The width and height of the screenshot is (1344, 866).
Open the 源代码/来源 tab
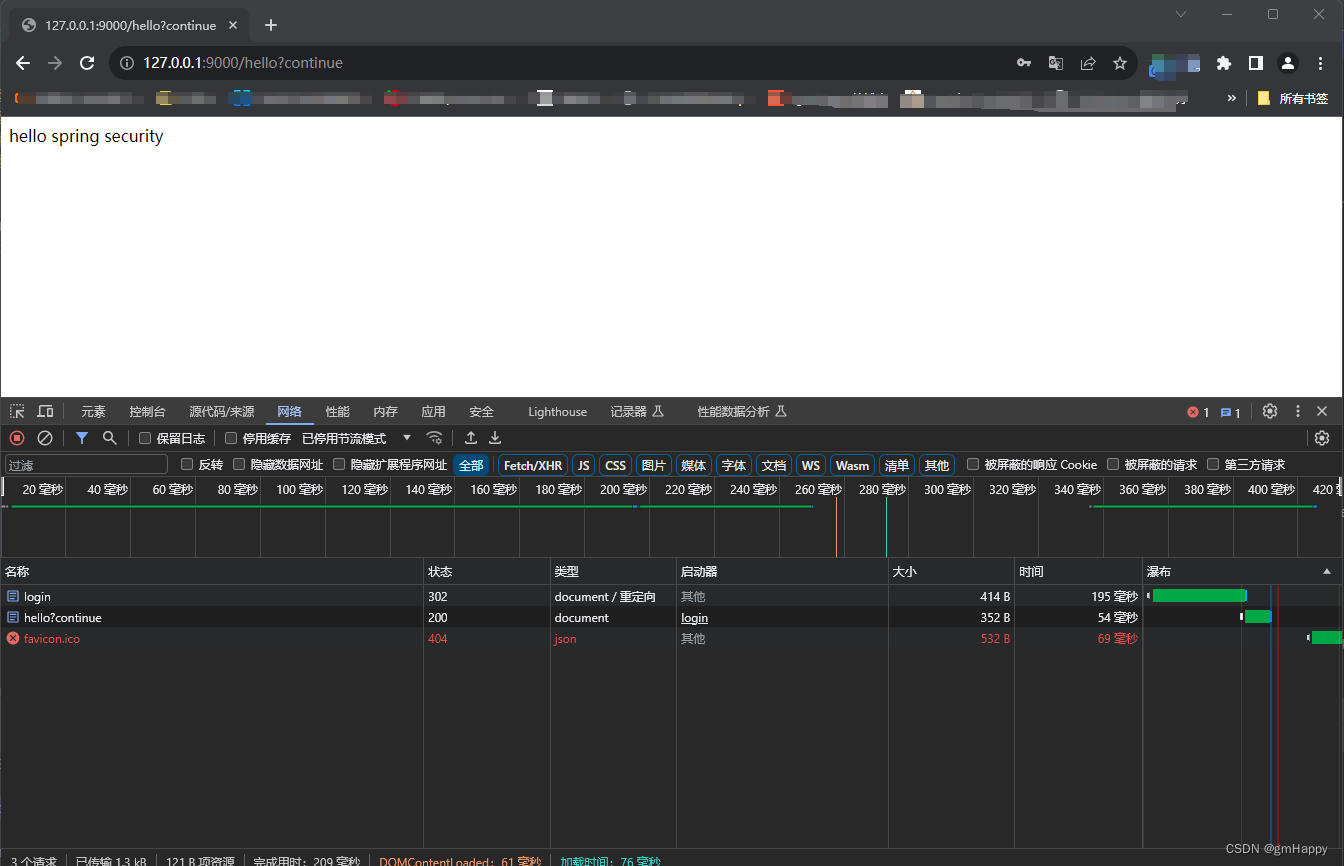(x=222, y=412)
